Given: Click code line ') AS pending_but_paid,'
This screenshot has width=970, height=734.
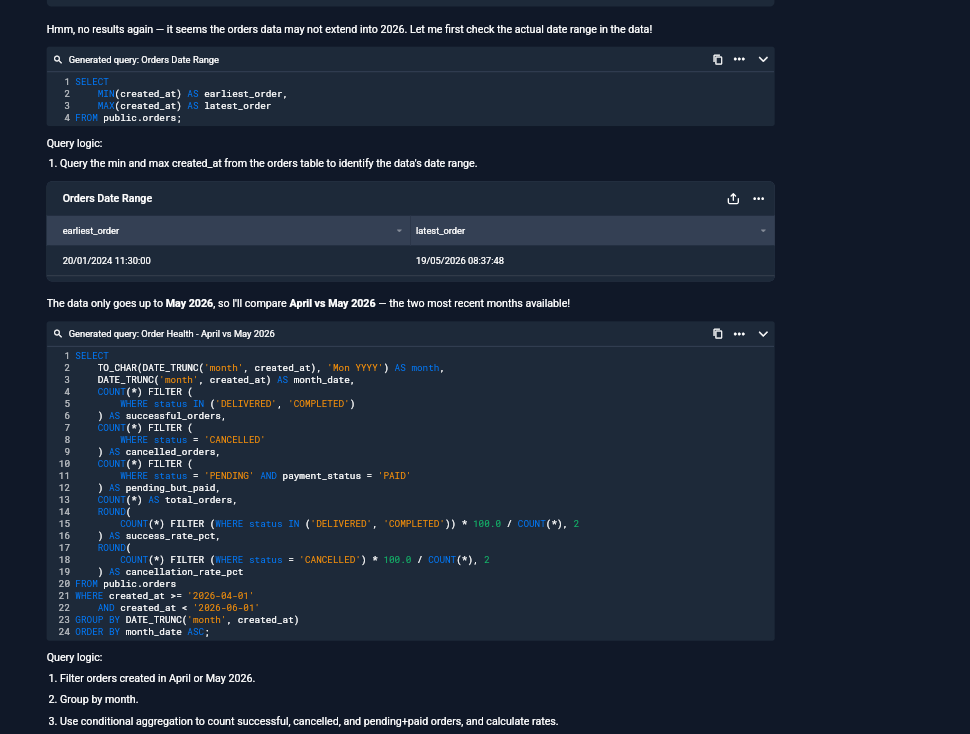Looking at the screenshot, I should (158, 487).
